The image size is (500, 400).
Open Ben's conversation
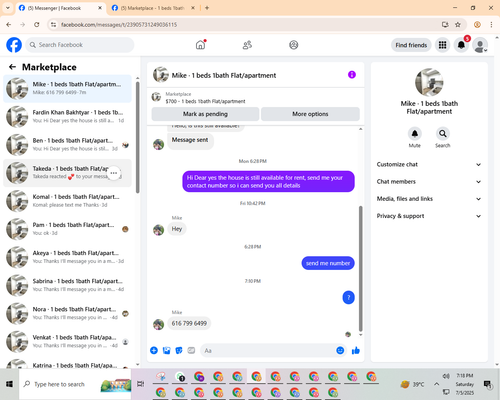tap(67, 145)
